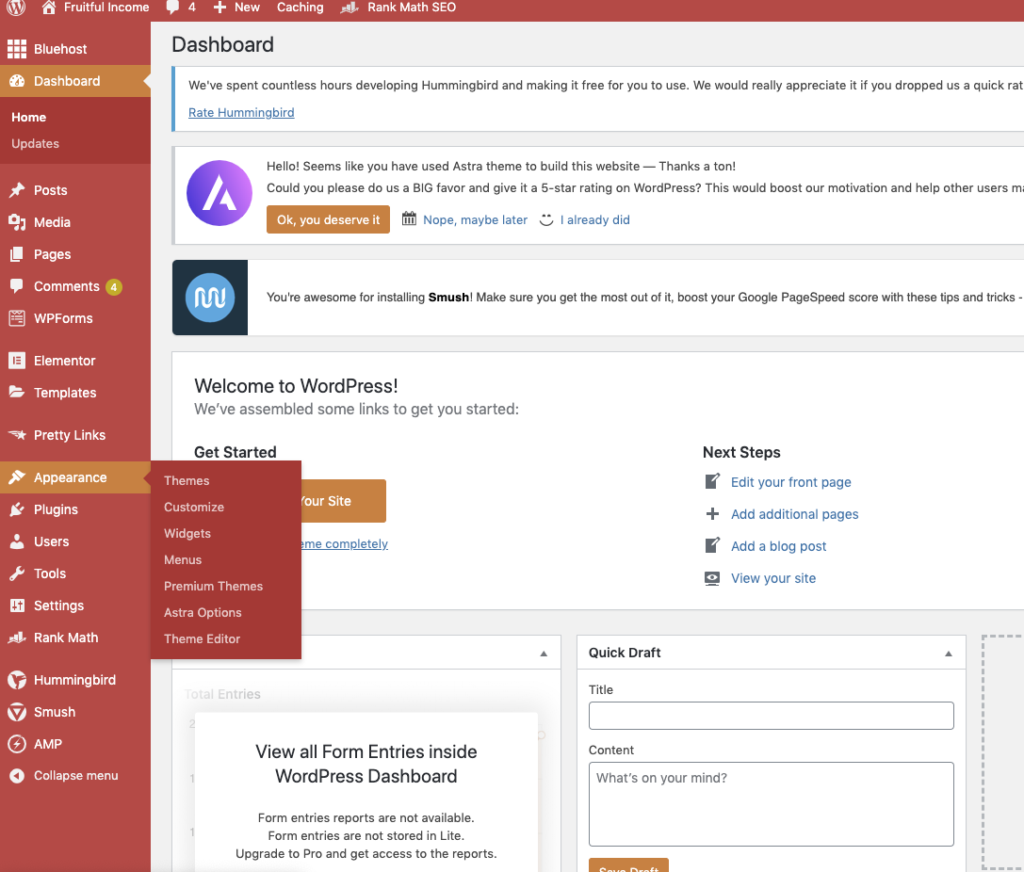Click Add additional pages link
Screen dimensions: 1024x872
(795, 514)
